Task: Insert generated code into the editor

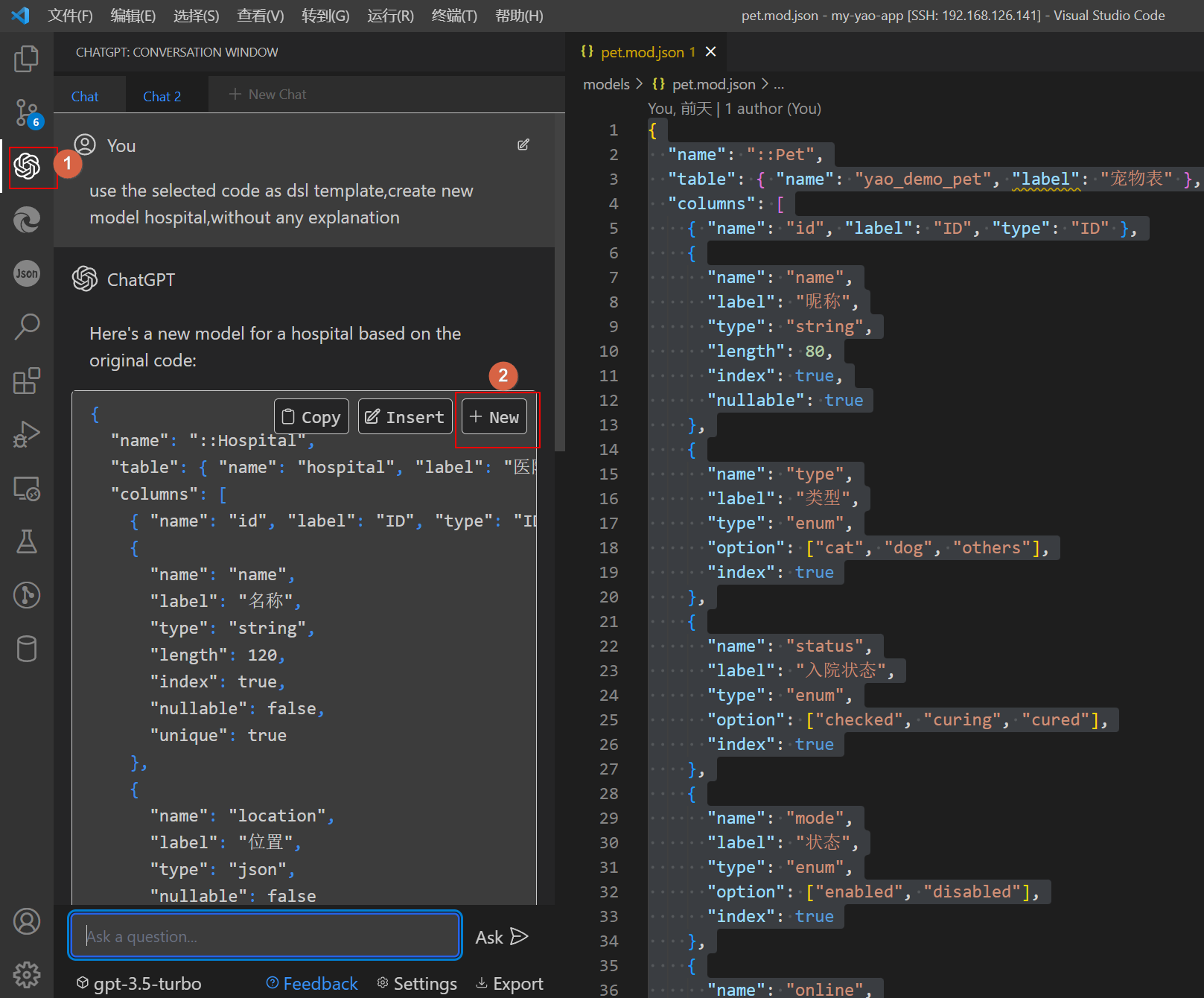Action: point(405,417)
